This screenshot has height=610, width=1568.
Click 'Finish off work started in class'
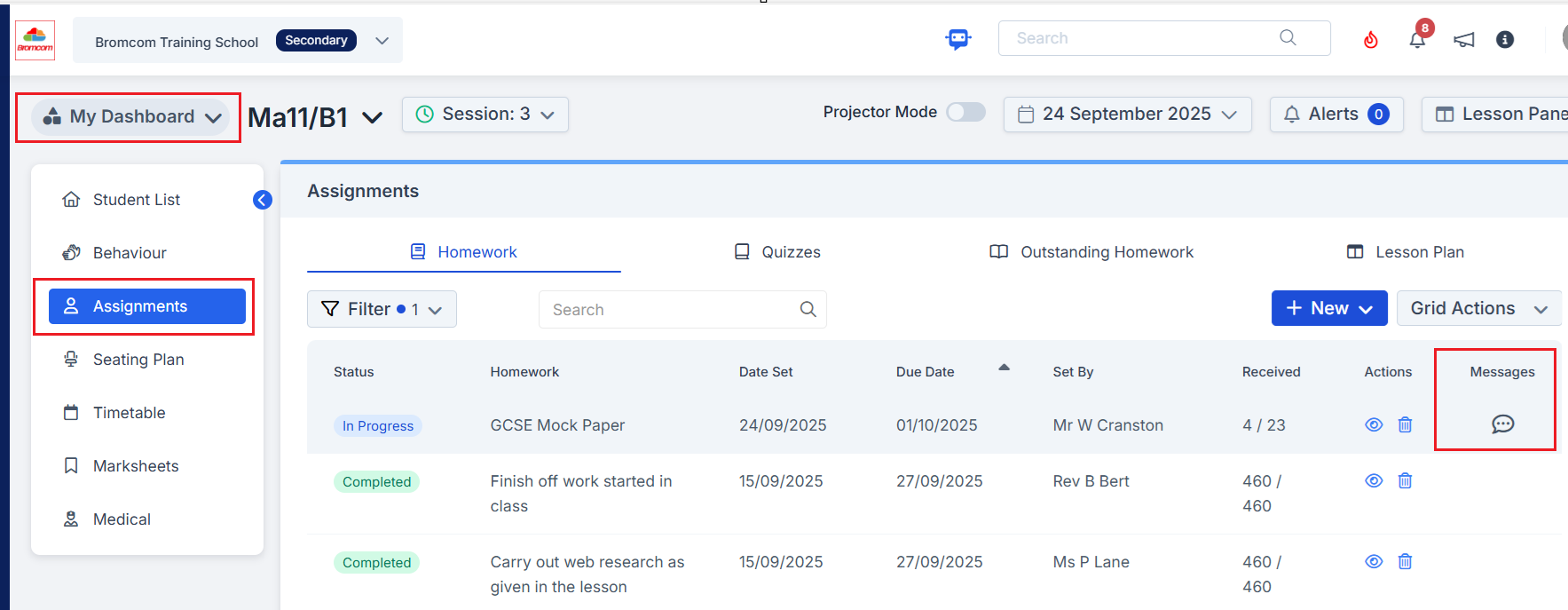tap(581, 494)
